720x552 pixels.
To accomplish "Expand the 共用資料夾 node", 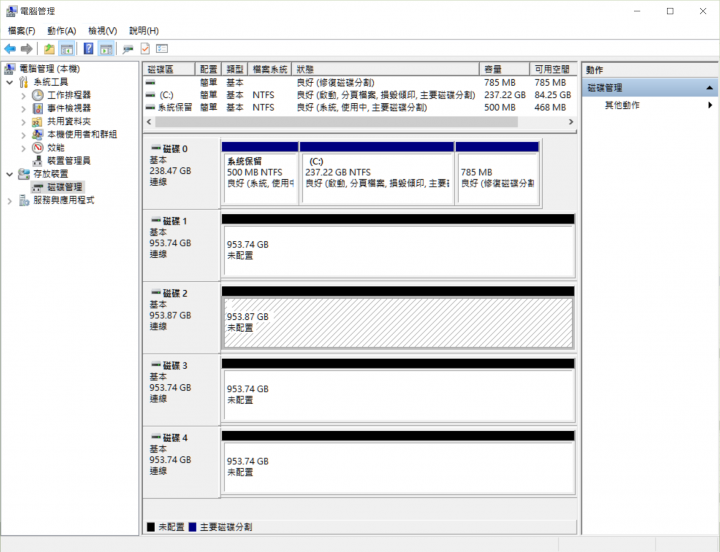I will (x=23, y=122).
